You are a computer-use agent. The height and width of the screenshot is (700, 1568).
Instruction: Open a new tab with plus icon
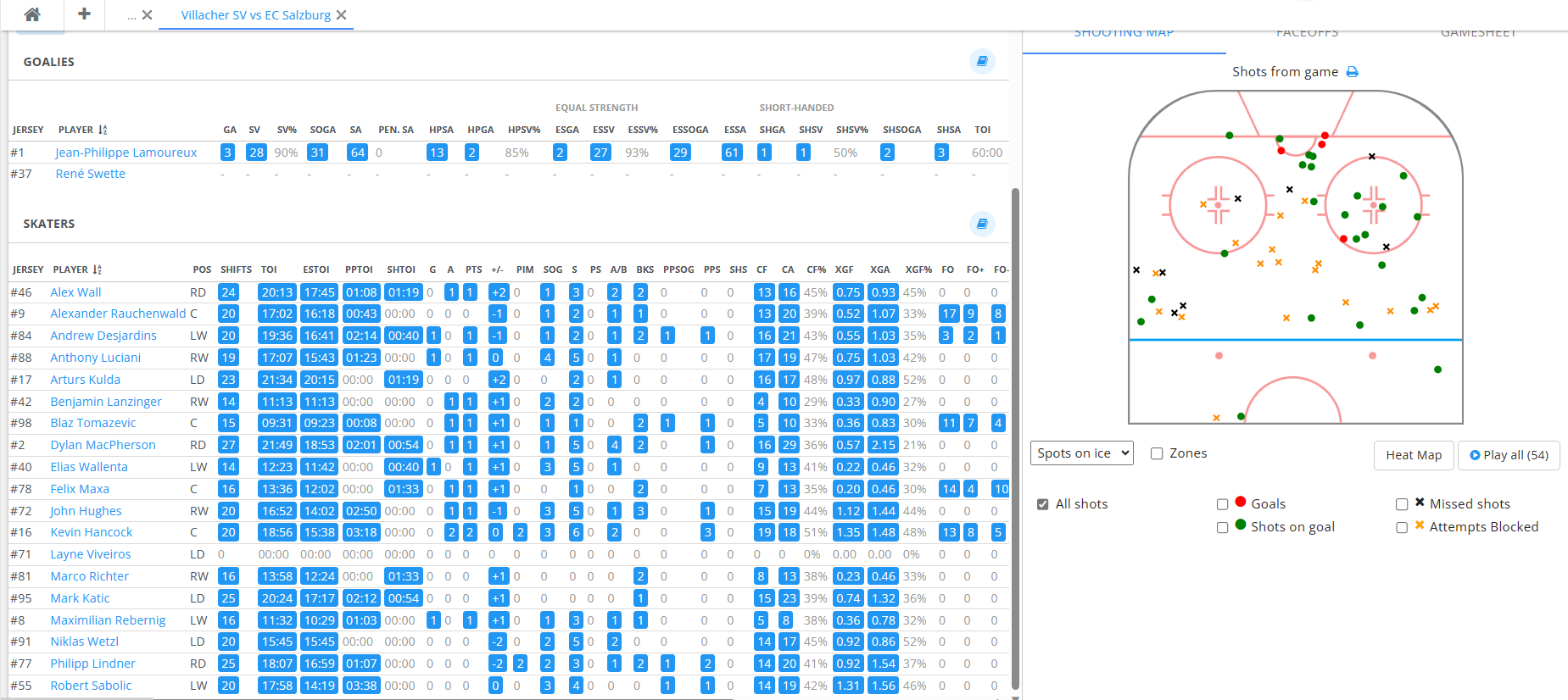click(x=84, y=14)
